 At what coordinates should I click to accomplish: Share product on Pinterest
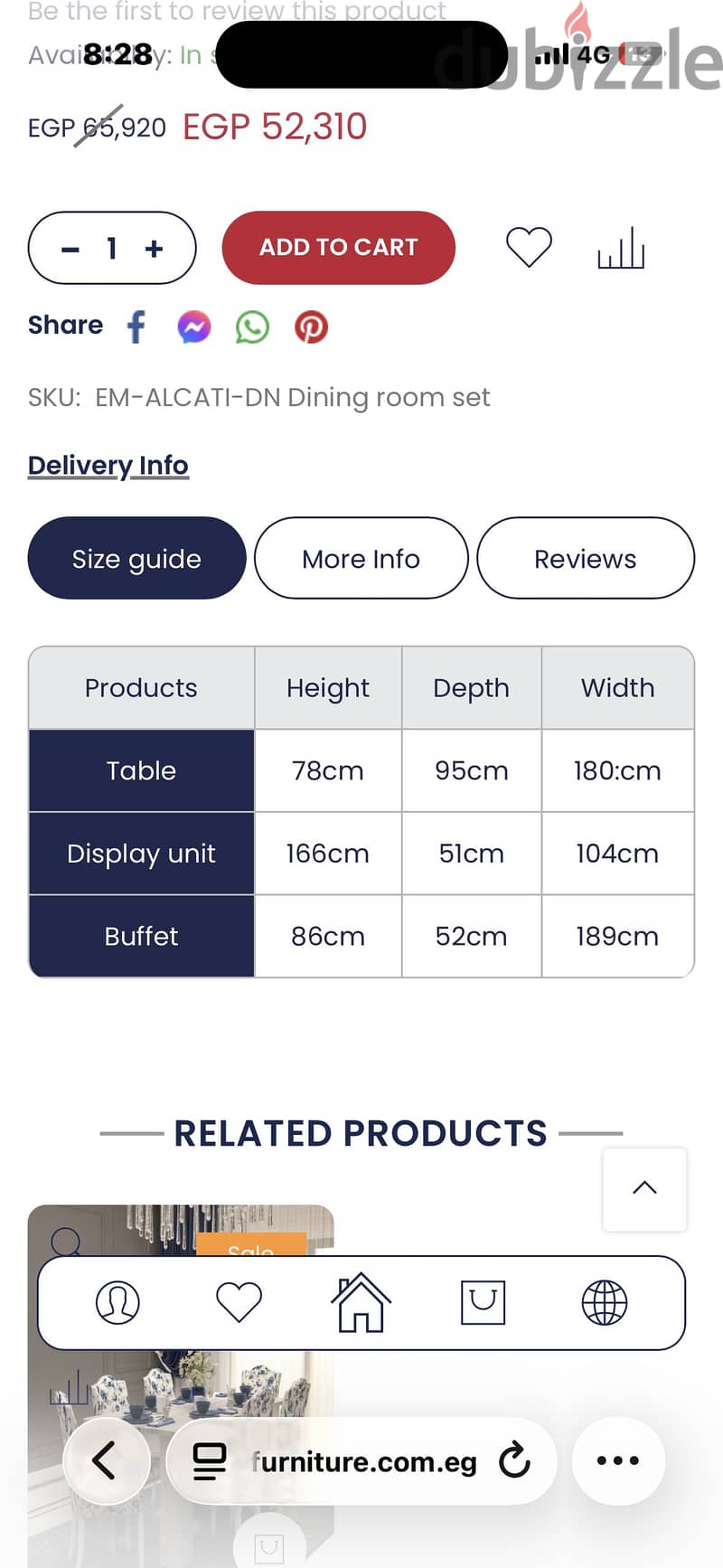(311, 326)
